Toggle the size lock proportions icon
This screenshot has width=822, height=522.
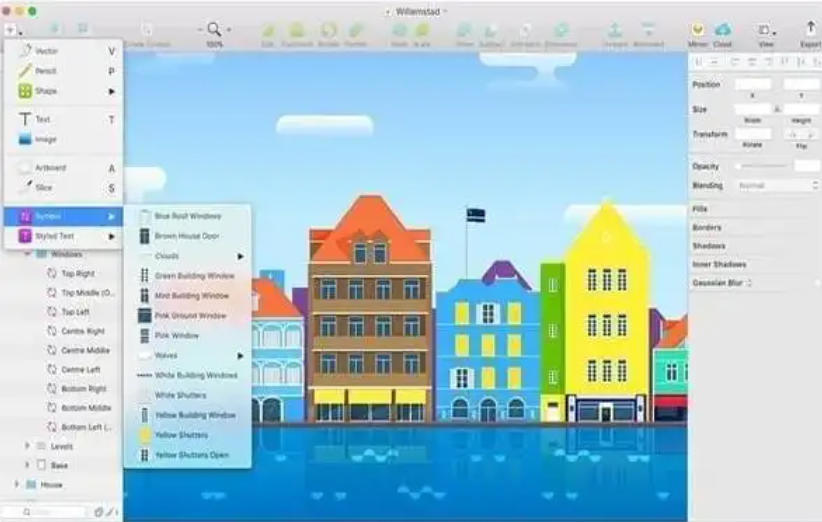point(778,109)
